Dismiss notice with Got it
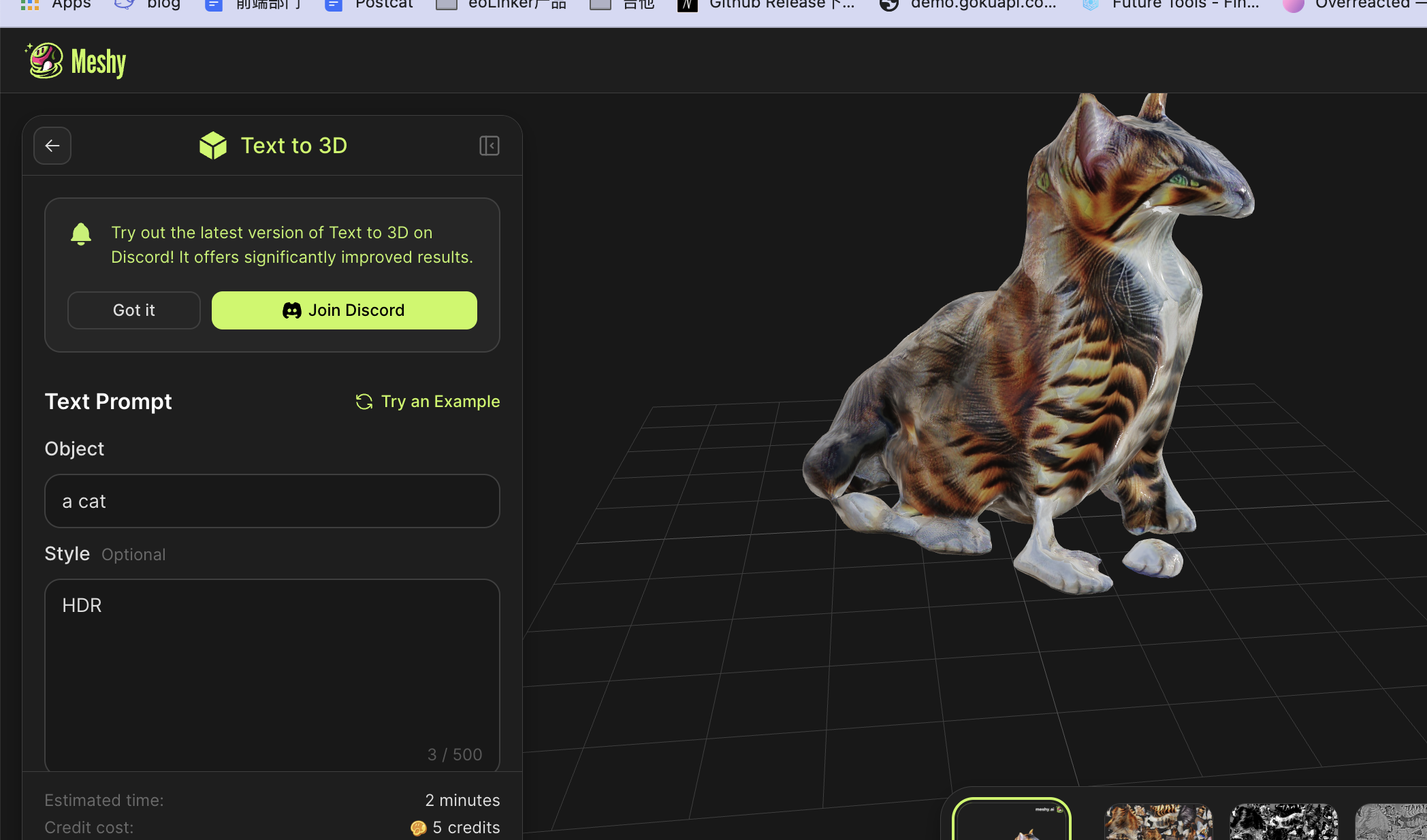1427x840 pixels. 134,310
